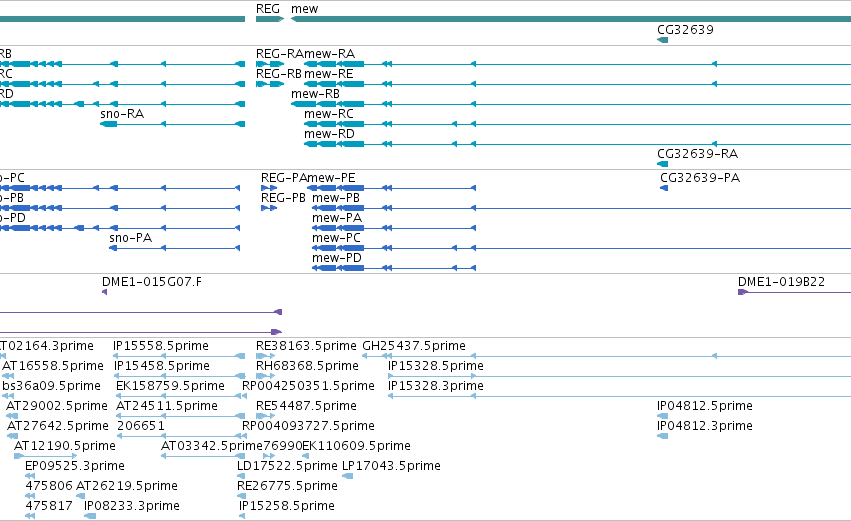Choose protein mew-PD
Viewport: 851px width, 521px height.
click(x=336, y=258)
